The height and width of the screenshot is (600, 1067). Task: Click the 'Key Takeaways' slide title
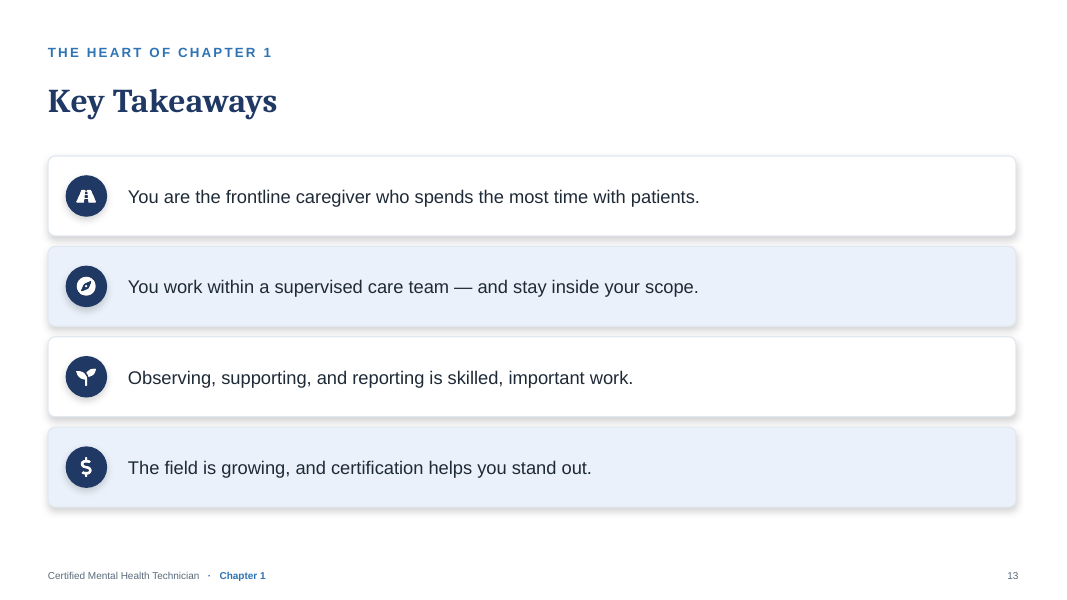click(162, 102)
